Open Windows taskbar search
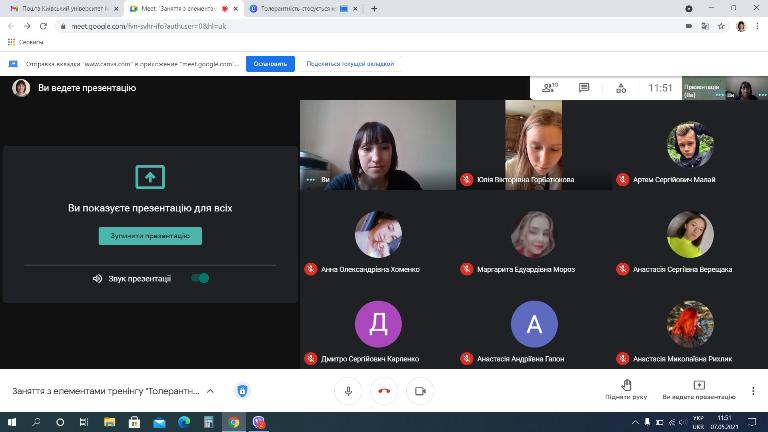768x432 pixels. coord(36,422)
